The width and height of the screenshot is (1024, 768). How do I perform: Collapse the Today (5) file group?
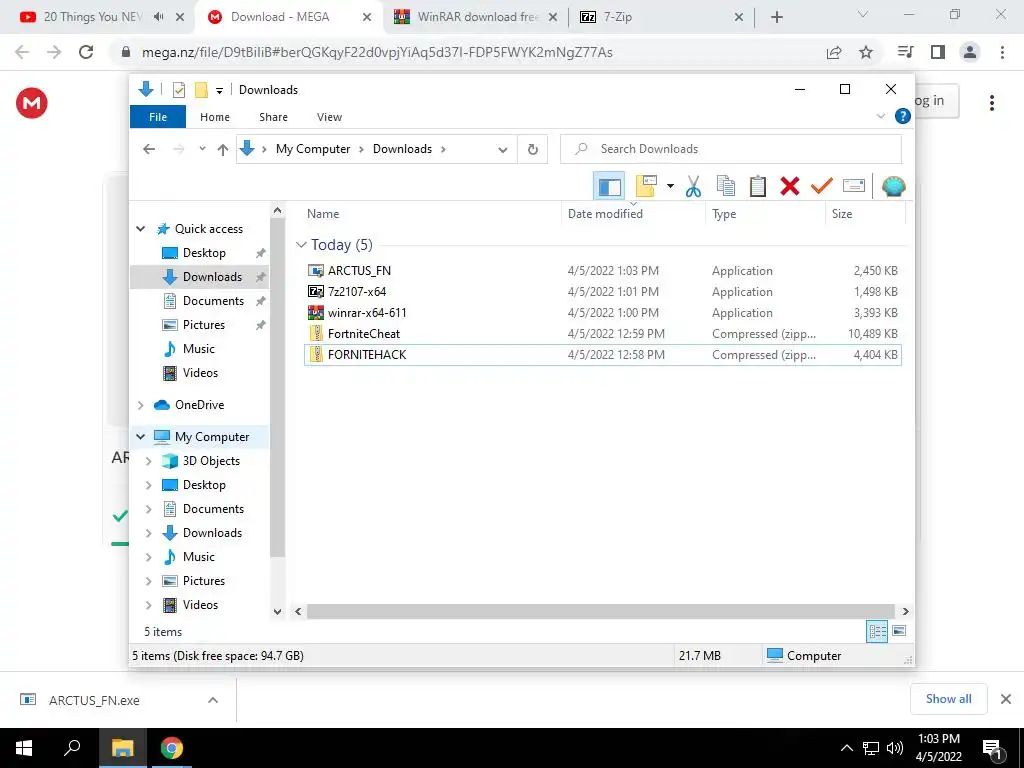(x=301, y=245)
